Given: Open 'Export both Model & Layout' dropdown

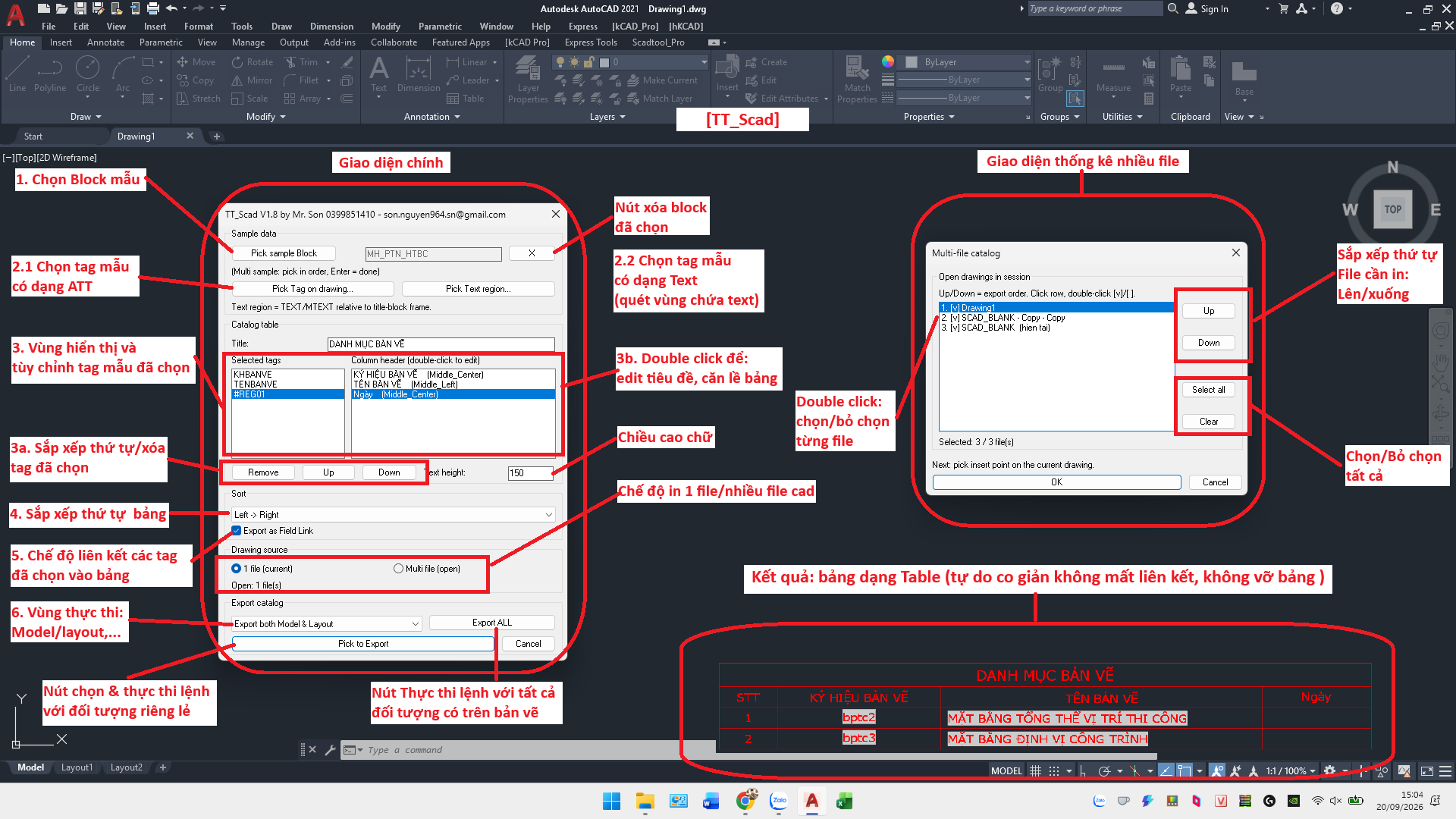Looking at the screenshot, I should click(327, 624).
